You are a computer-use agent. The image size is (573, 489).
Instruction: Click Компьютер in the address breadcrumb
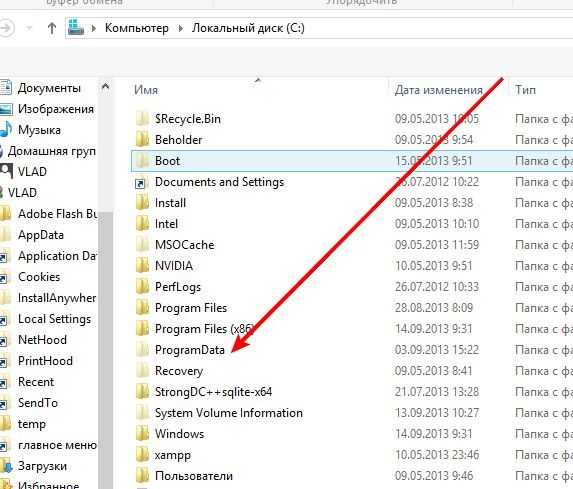(137, 28)
